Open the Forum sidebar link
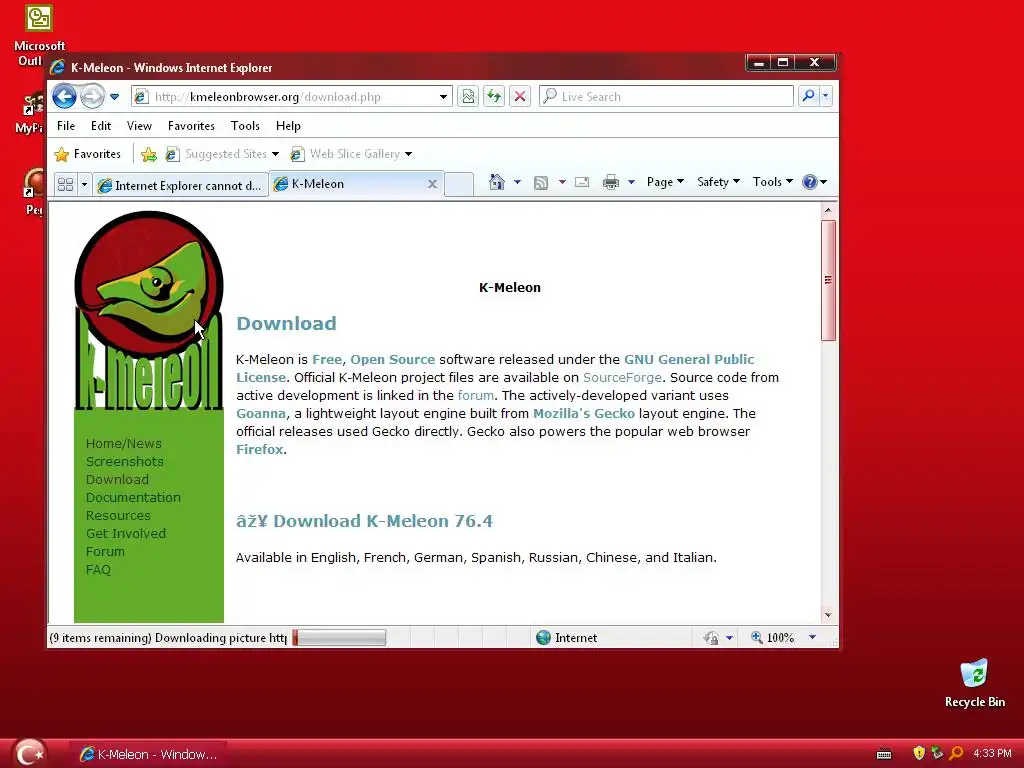Screen dimensions: 1024x768 105,552
